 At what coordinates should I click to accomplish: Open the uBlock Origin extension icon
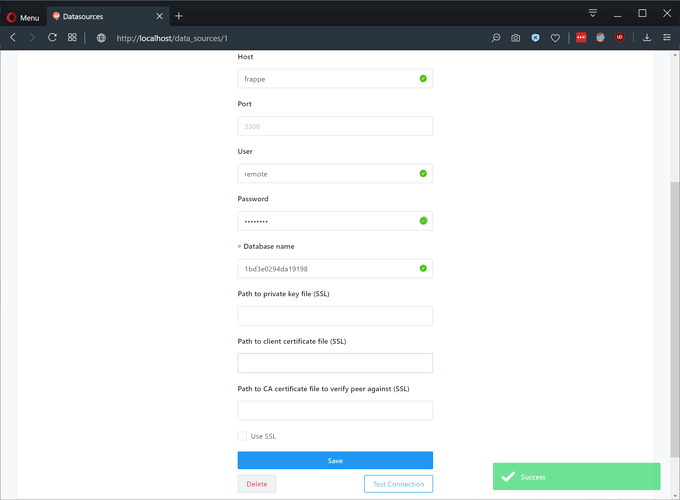tap(620, 37)
